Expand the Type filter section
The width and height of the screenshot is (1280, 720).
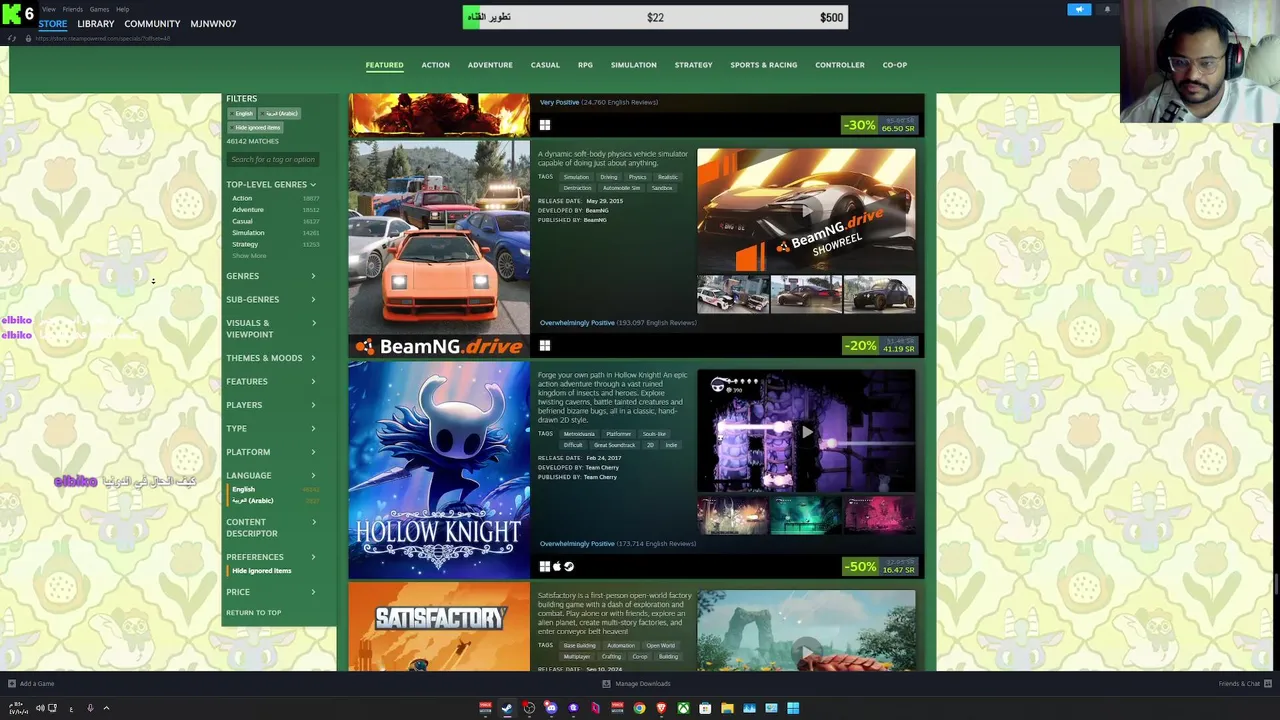tap(271, 429)
